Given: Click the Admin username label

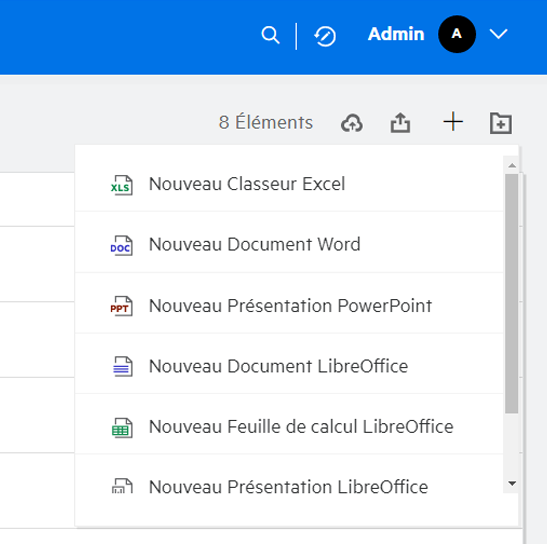Looking at the screenshot, I should coord(396,34).
